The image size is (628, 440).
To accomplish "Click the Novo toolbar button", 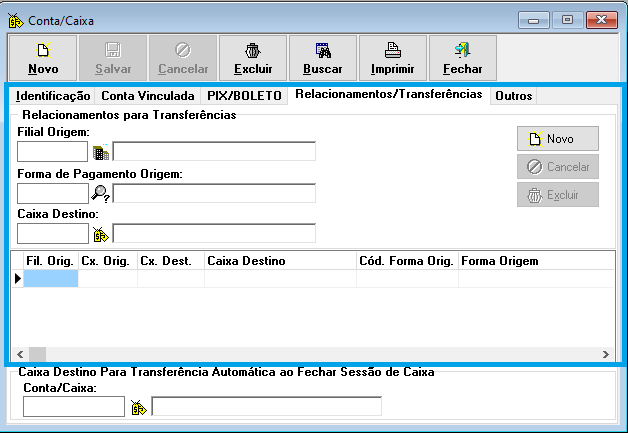I will (43, 58).
